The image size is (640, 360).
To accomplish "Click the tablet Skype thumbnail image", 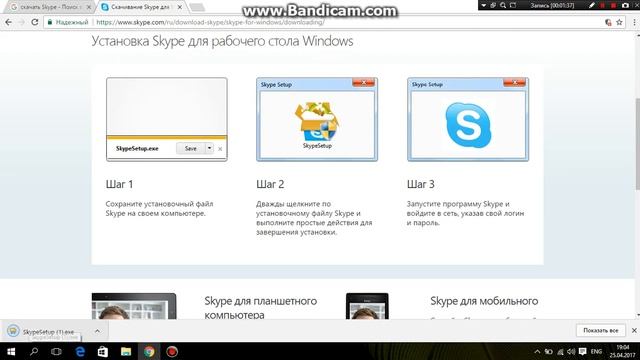I will [134, 306].
